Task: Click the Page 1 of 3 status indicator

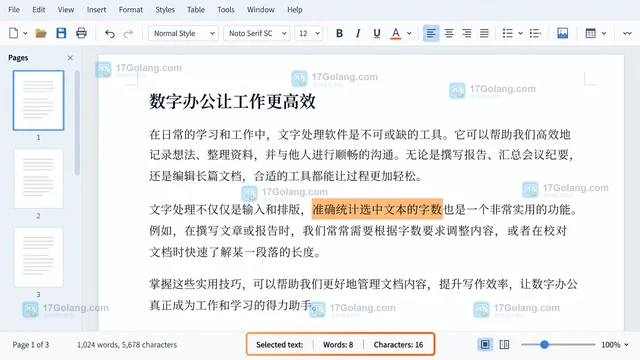Action: coord(31,345)
